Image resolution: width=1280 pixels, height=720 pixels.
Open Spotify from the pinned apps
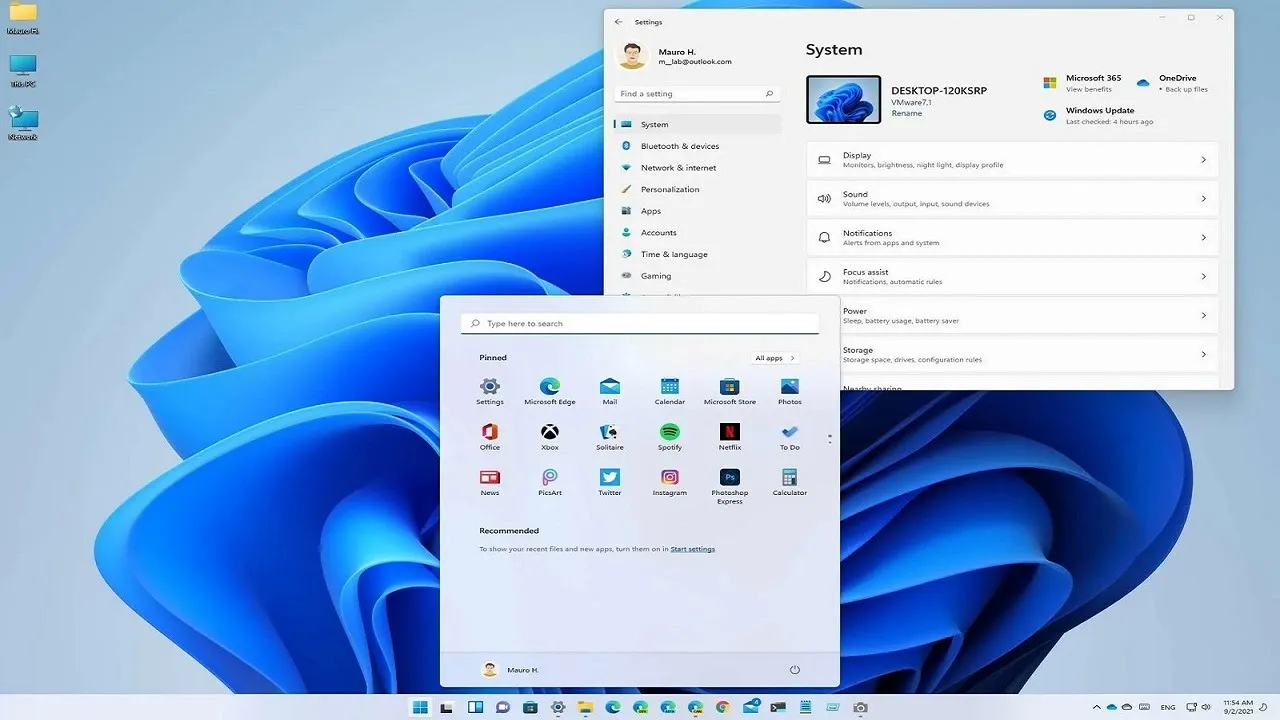pyautogui.click(x=670, y=436)
